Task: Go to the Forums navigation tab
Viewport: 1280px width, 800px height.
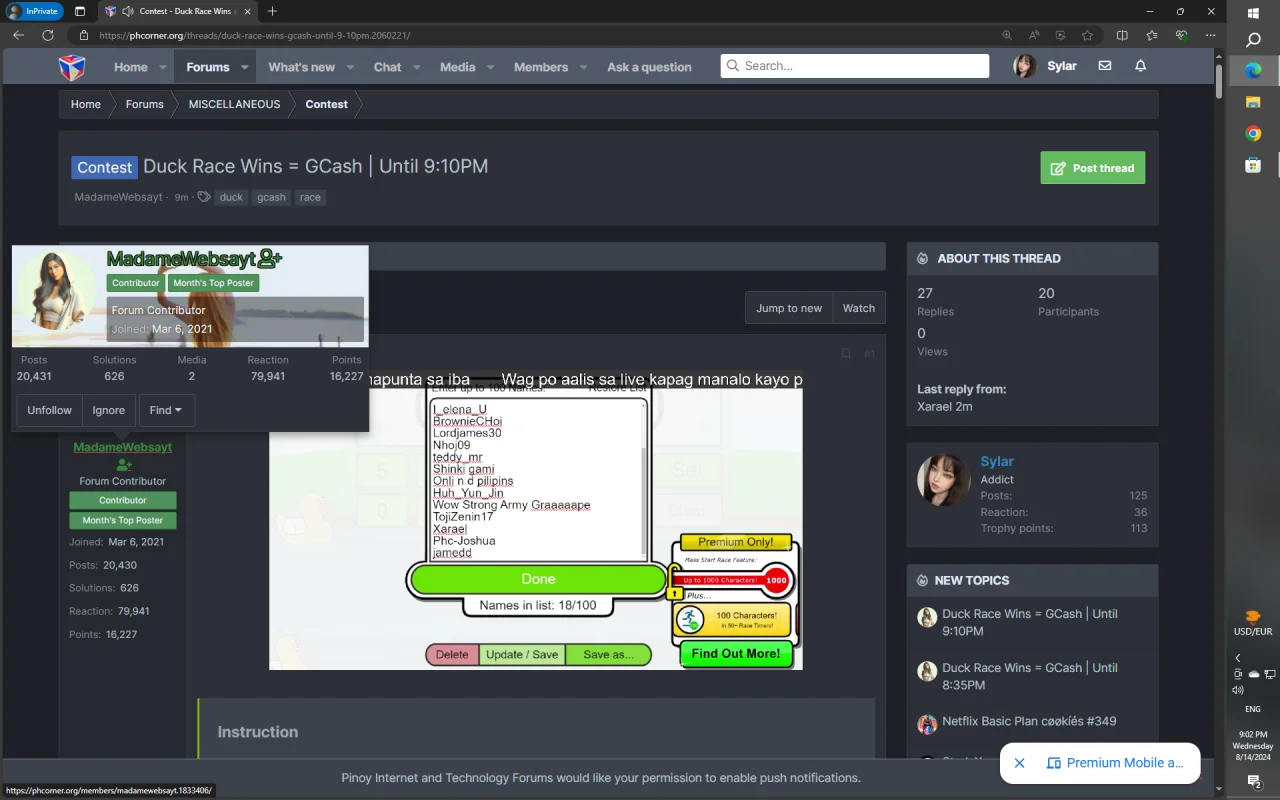Action: pyautogui.click(x=208, y=67)
